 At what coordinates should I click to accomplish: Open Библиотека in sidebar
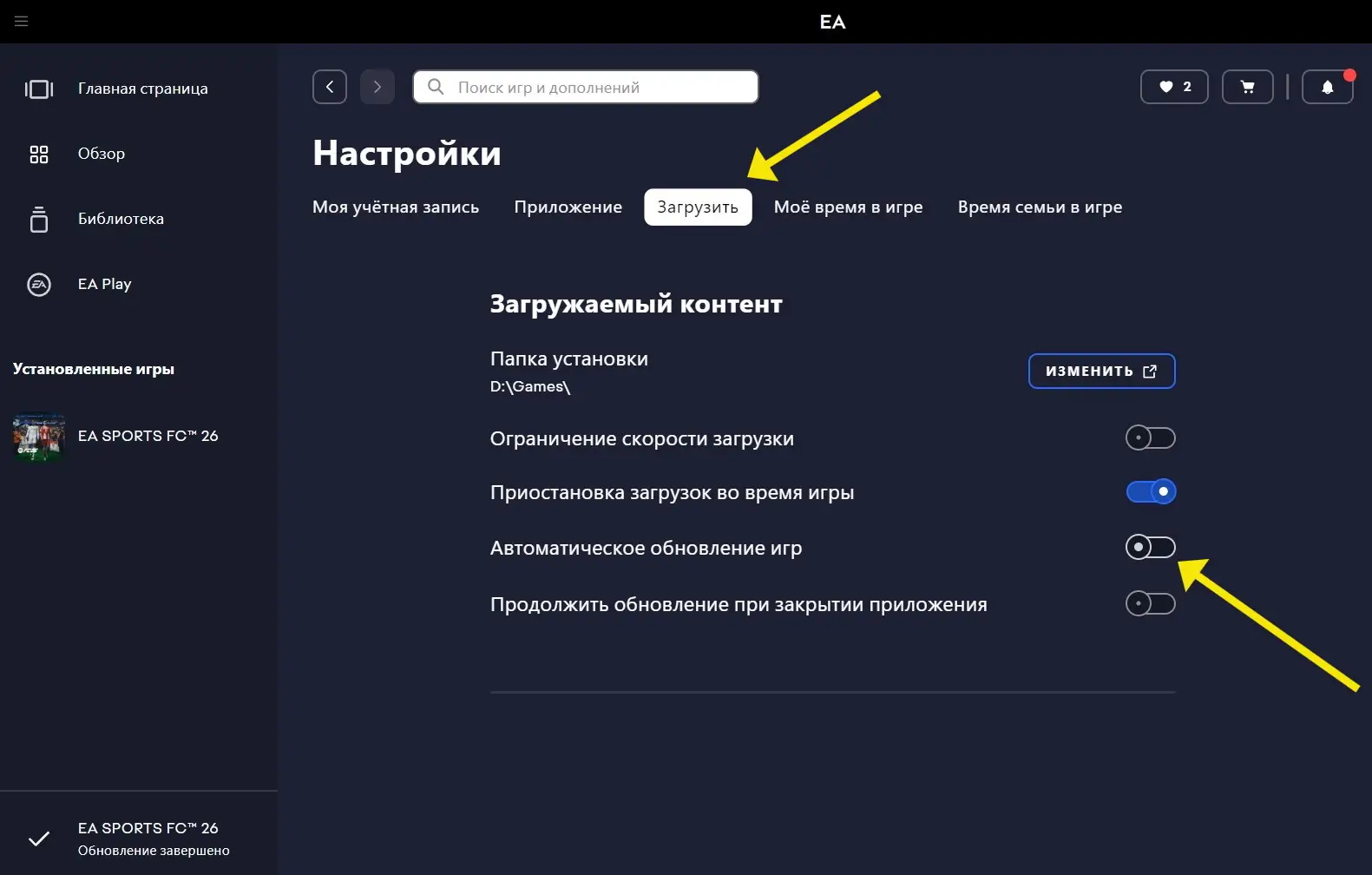coord(121,219)
